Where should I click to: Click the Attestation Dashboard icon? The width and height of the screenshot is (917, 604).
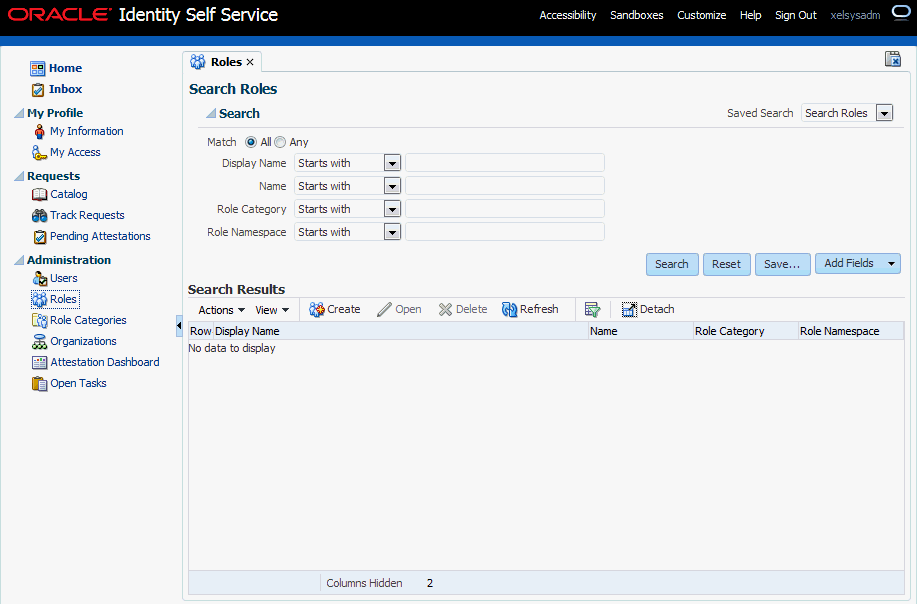tap(39, 363)
